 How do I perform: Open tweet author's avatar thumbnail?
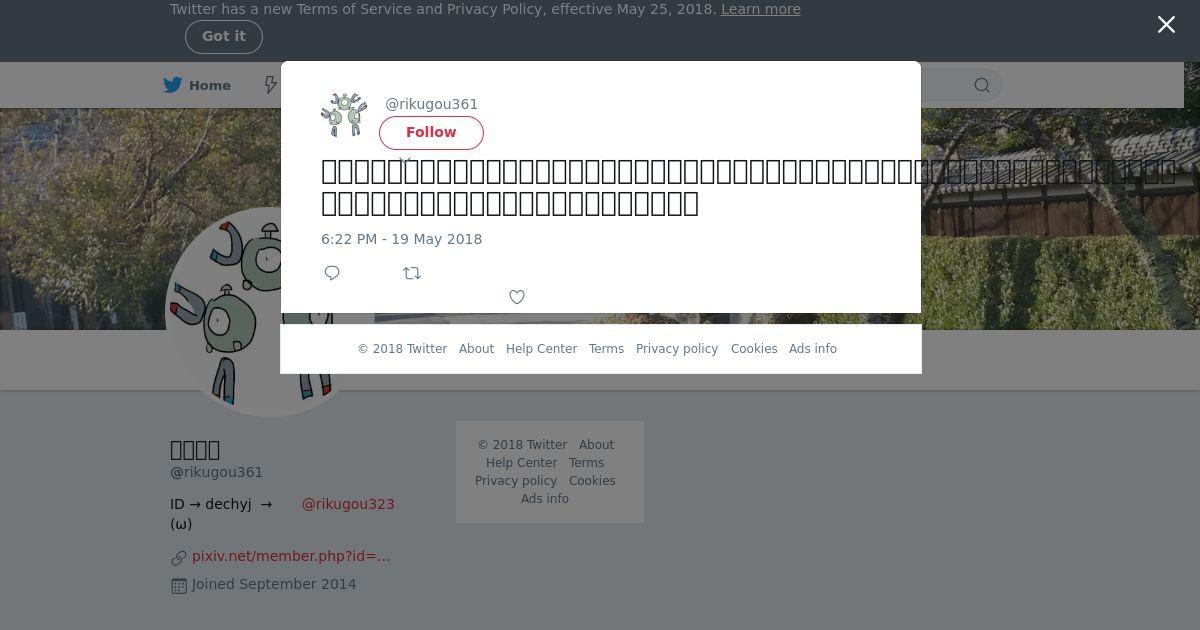click(x=344, y=115)
